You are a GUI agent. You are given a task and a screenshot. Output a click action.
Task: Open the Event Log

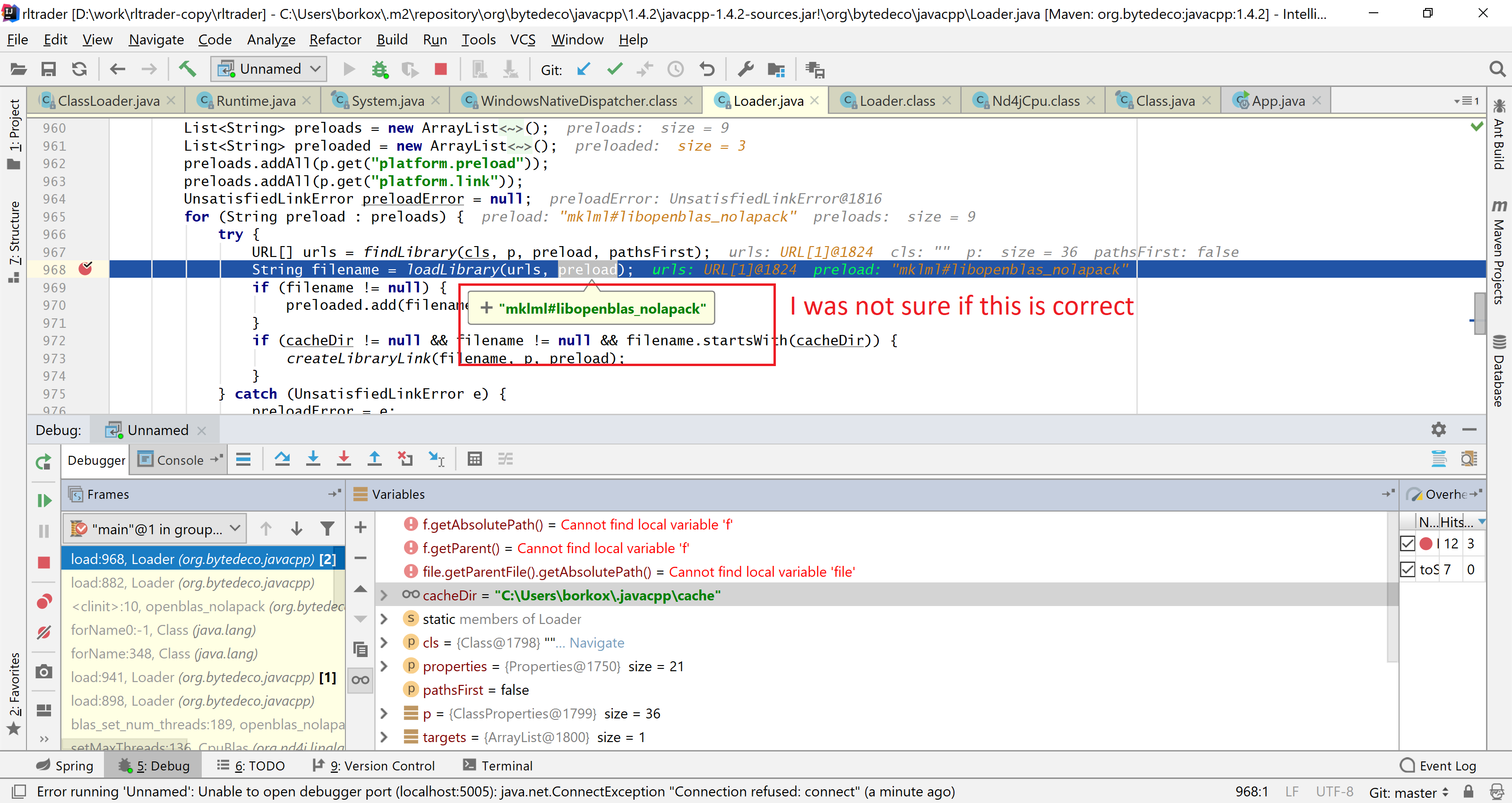(x=1438, y=765)
